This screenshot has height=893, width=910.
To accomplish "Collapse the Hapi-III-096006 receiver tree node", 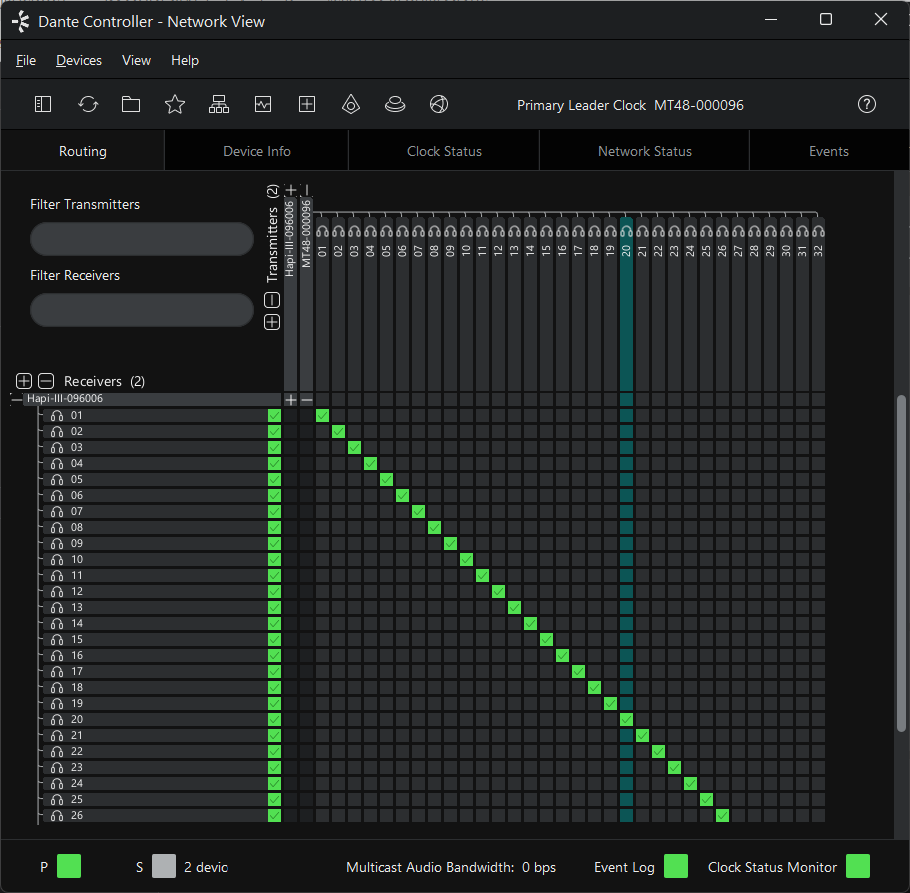I will [17, 399].
